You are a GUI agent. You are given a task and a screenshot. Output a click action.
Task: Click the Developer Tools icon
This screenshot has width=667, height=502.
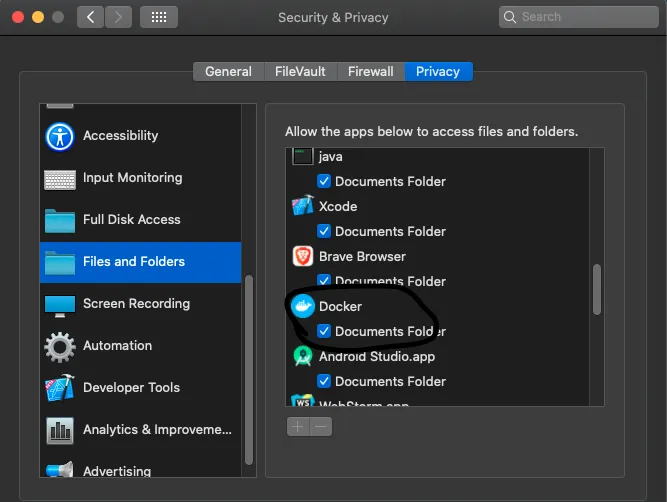coord(60,388)
